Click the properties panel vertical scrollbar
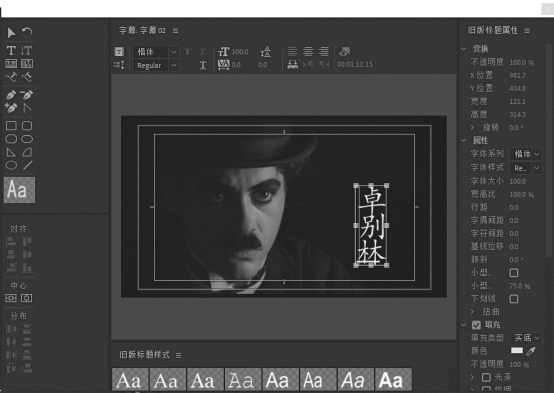 549,152
